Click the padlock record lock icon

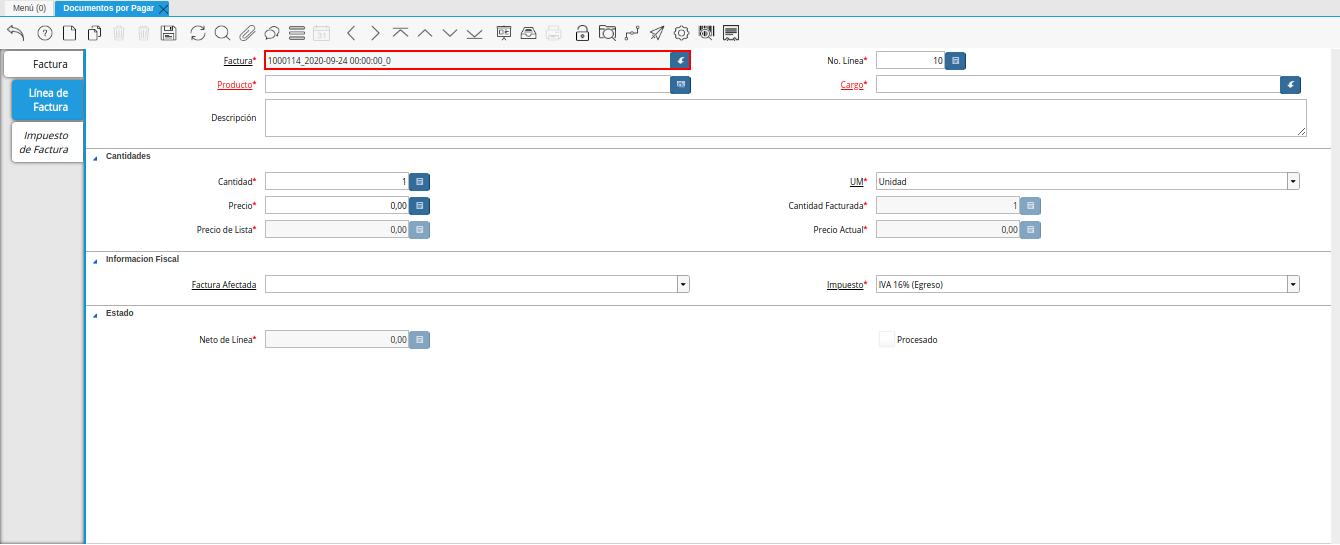[x=582, y=33]
